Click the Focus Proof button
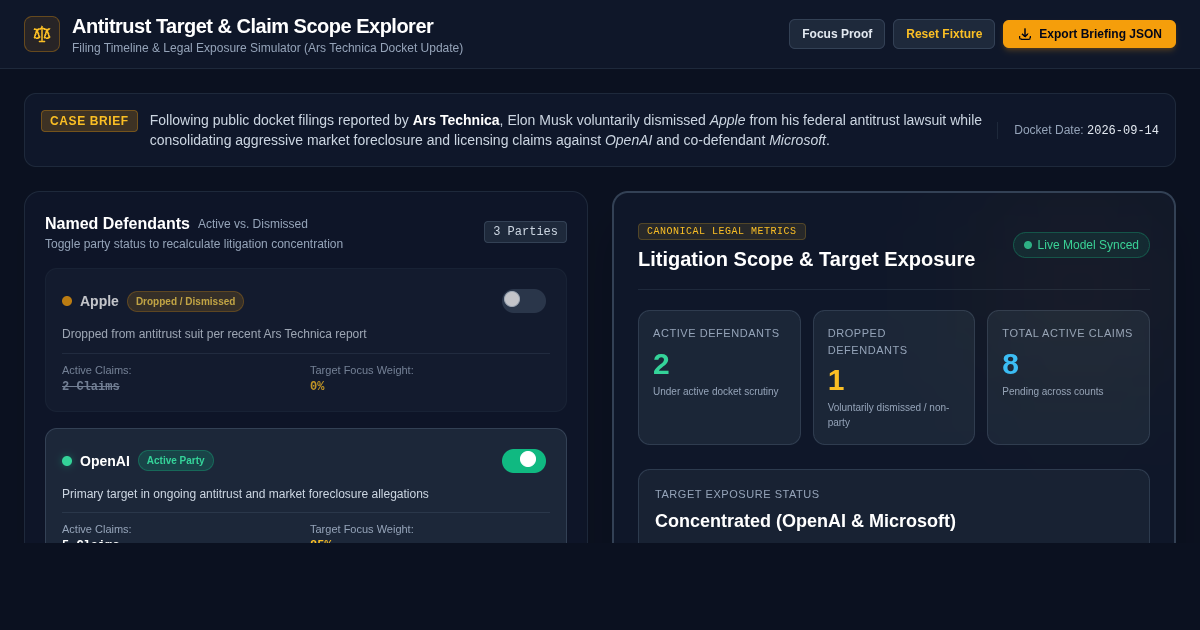This screenshot has height=630, width=1200. (x=837, y=34)
